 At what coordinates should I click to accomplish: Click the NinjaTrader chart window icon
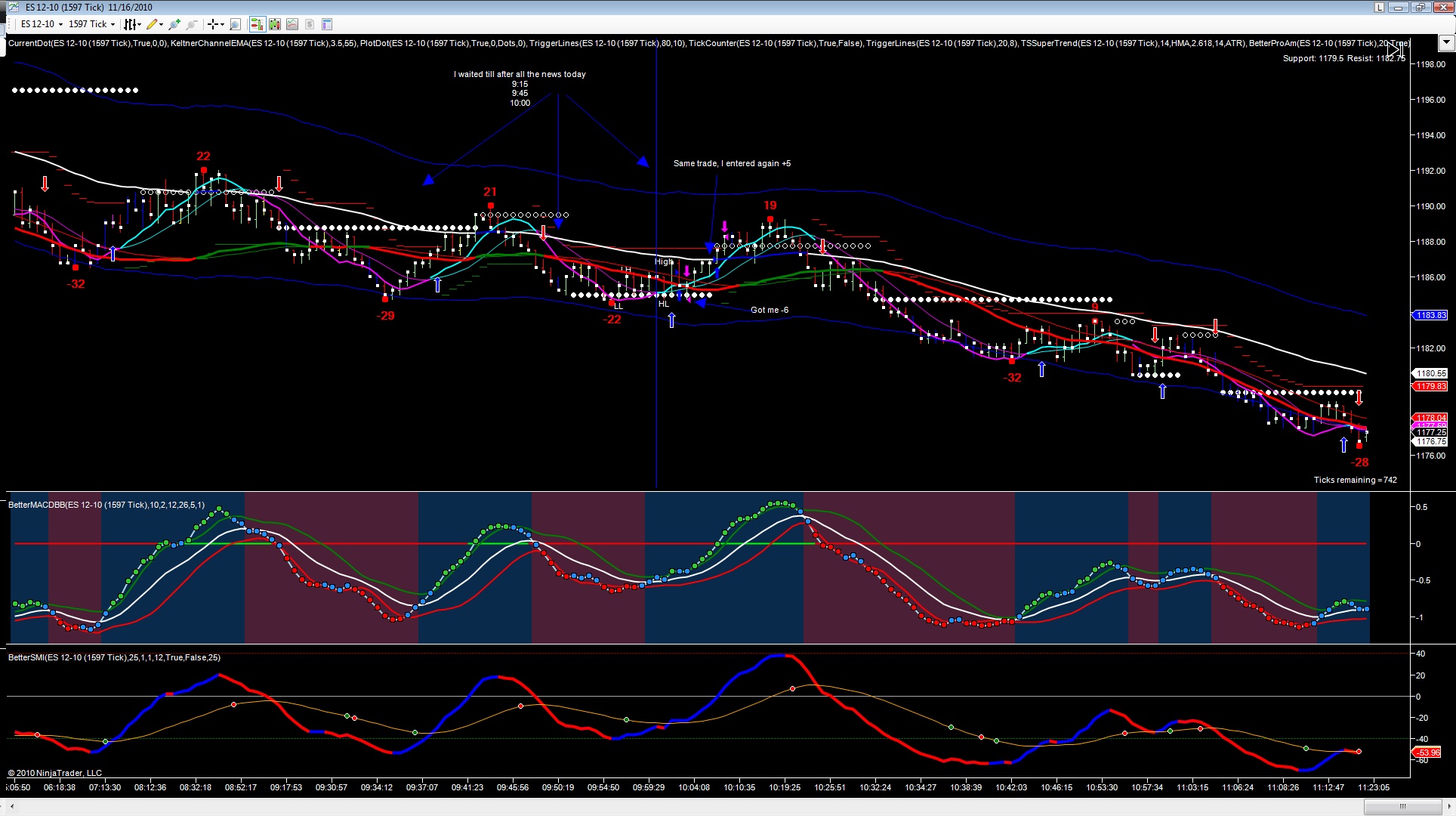pos(13,8)
